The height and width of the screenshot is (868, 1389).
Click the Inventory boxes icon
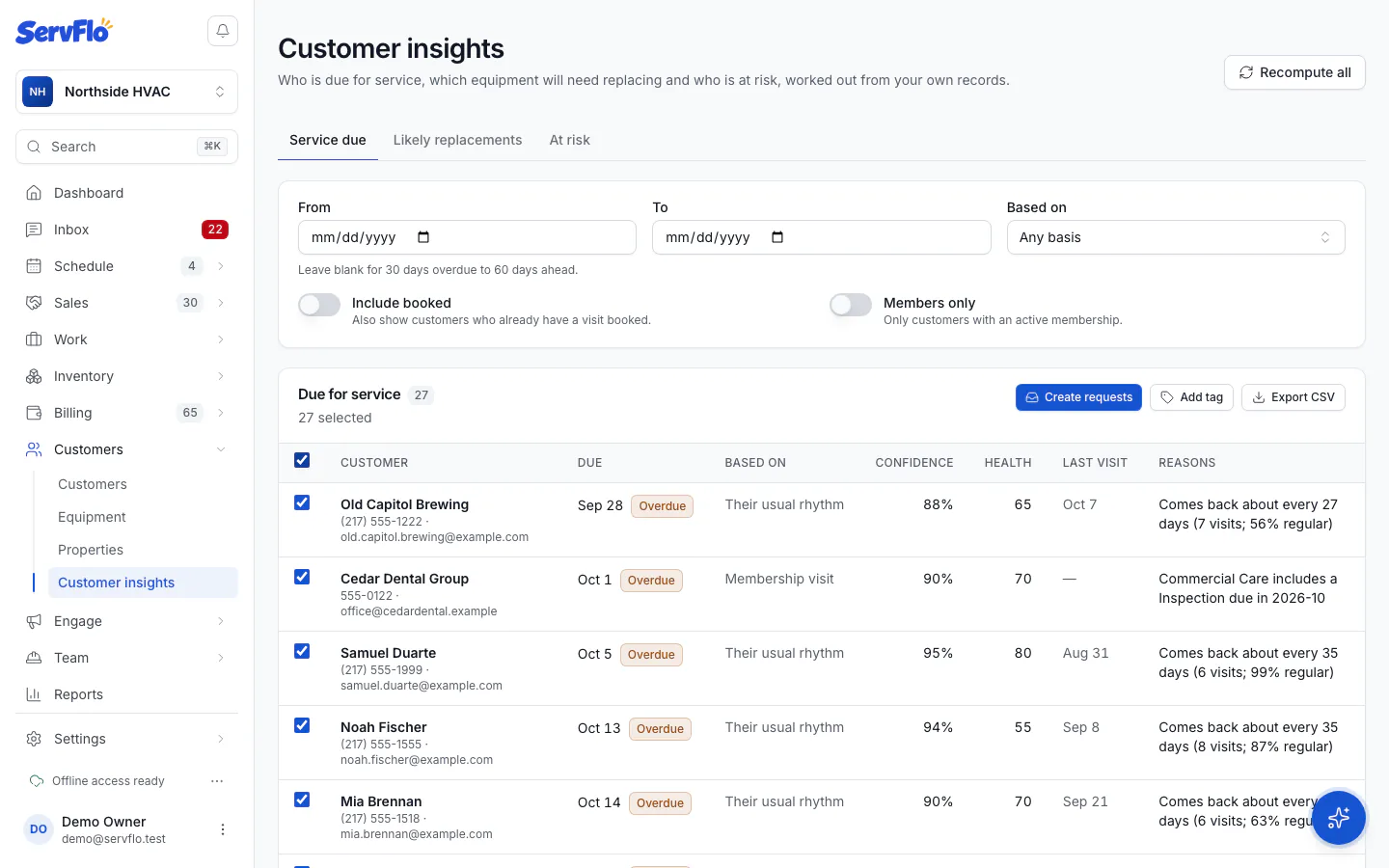(x=34, y=376)
